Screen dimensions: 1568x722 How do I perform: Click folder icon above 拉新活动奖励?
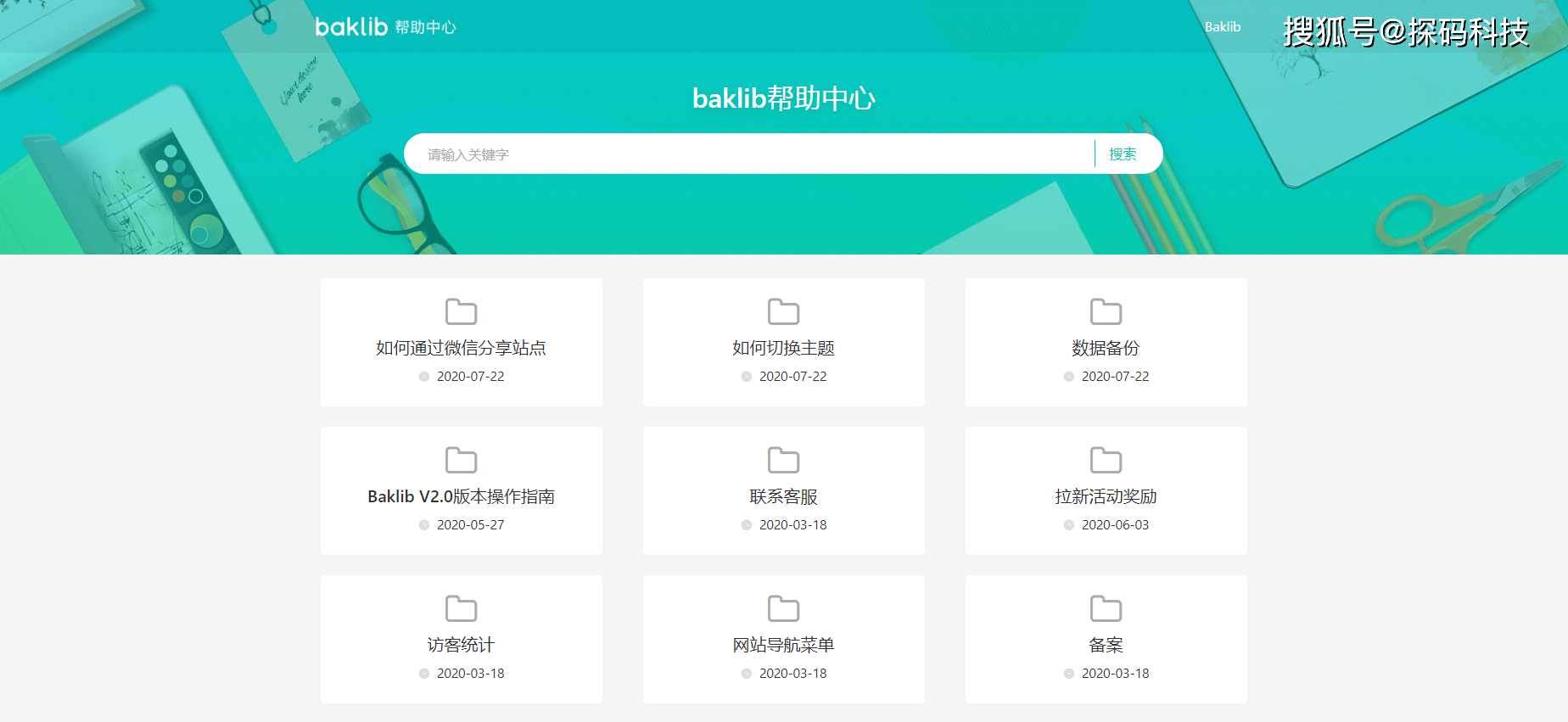(1106, 460)
